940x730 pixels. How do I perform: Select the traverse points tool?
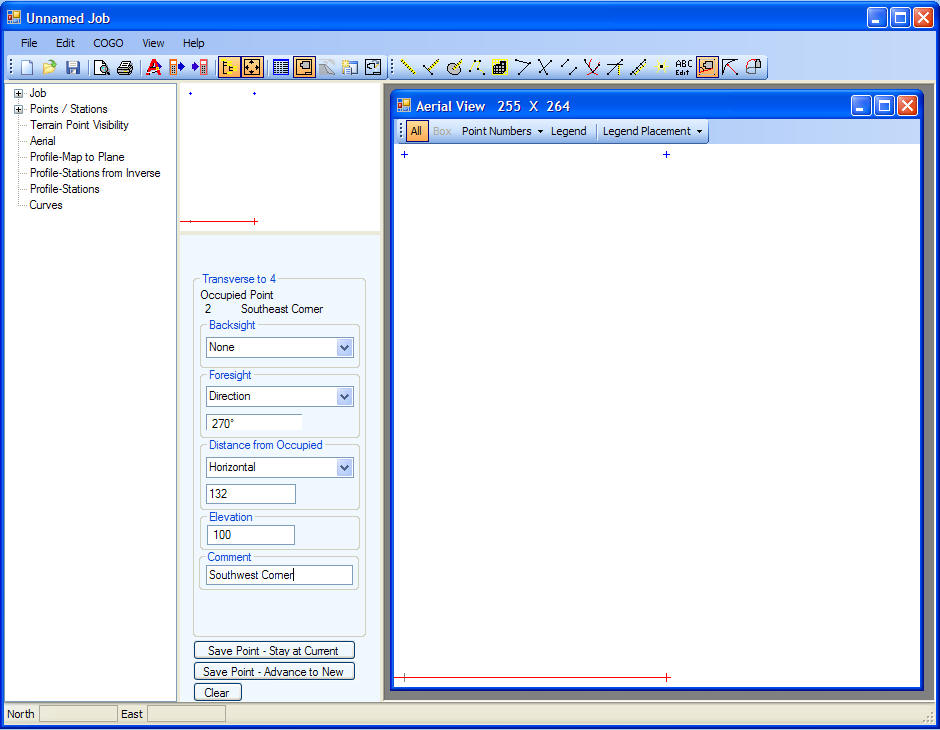click(477, 67)
